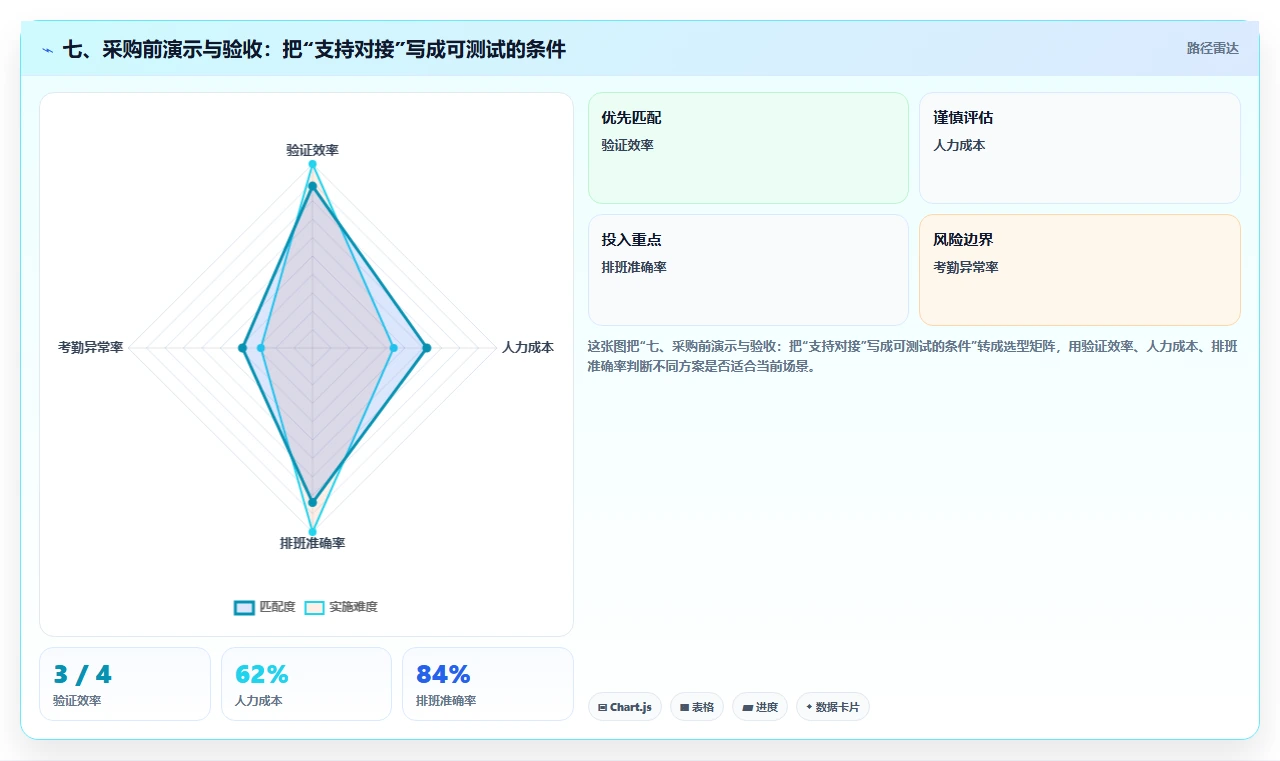This screenshot has width=1280, height=761.
Task: Click the 实施难度 data point at 验证效率
Action: 312,164
